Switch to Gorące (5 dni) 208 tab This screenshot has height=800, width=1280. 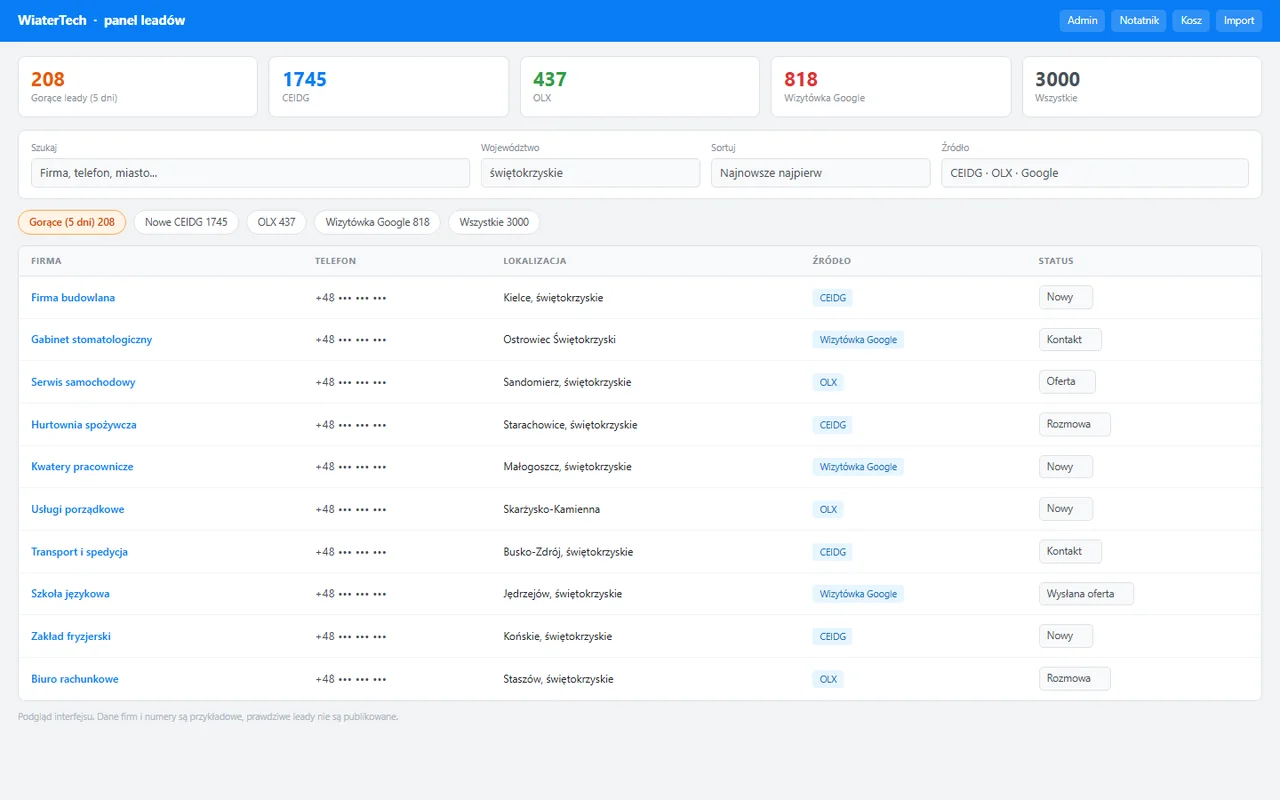(72, 222)
